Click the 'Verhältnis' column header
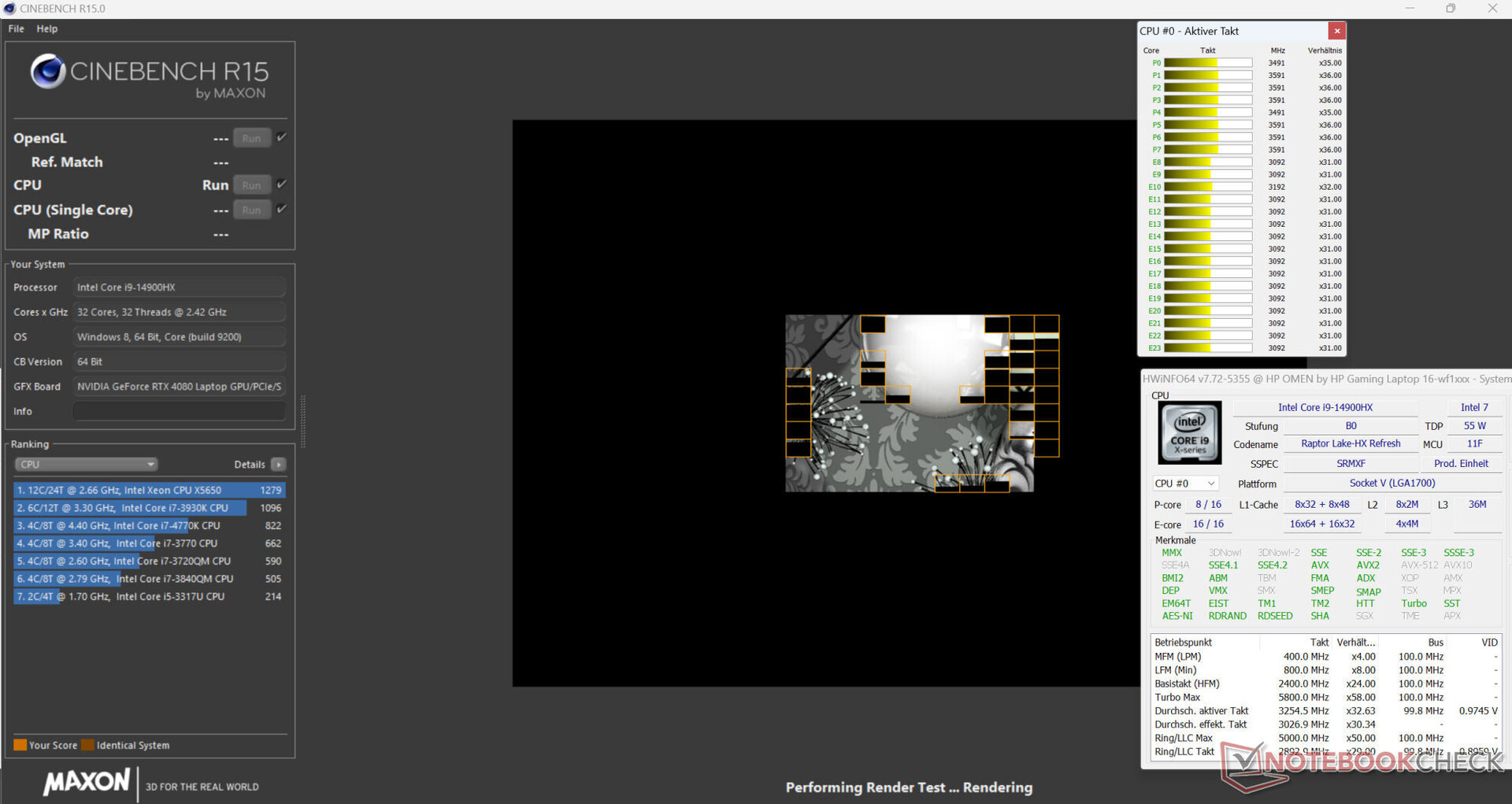This screenshot has width=1512, height=804. pyautogui.click(x=1325, y=50)
